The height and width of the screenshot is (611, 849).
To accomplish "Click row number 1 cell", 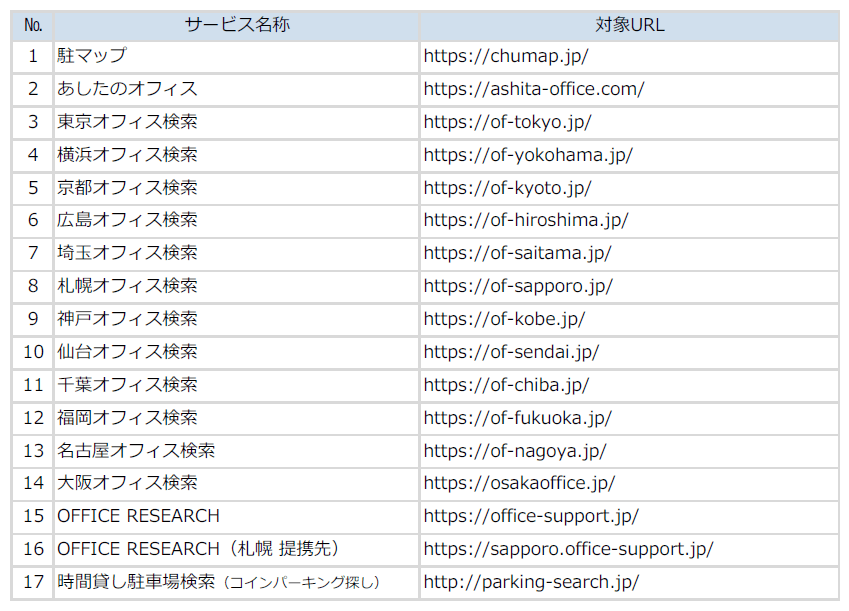I will tap(33, 56).
